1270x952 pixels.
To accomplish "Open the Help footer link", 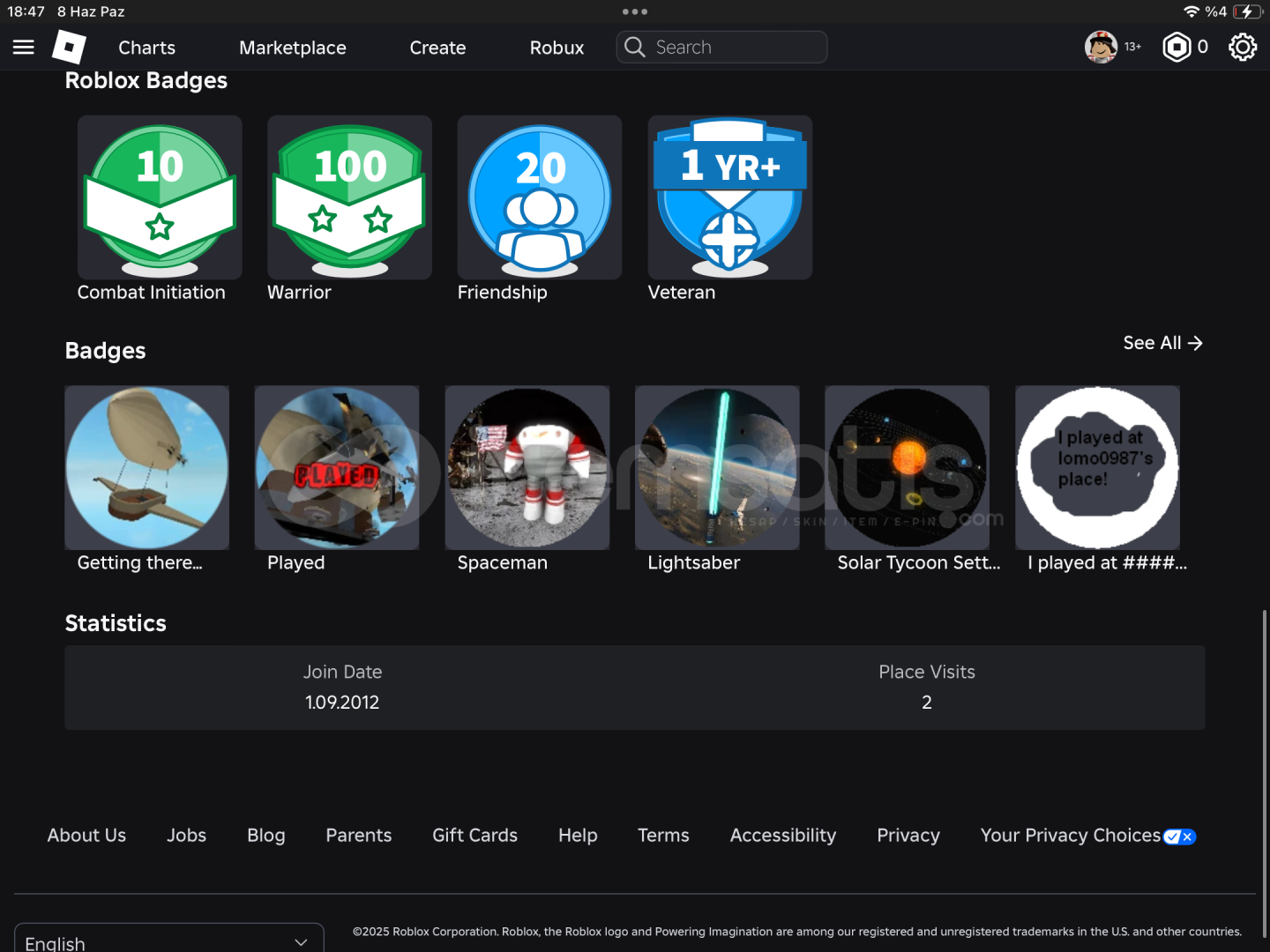I will coord(578,836).
